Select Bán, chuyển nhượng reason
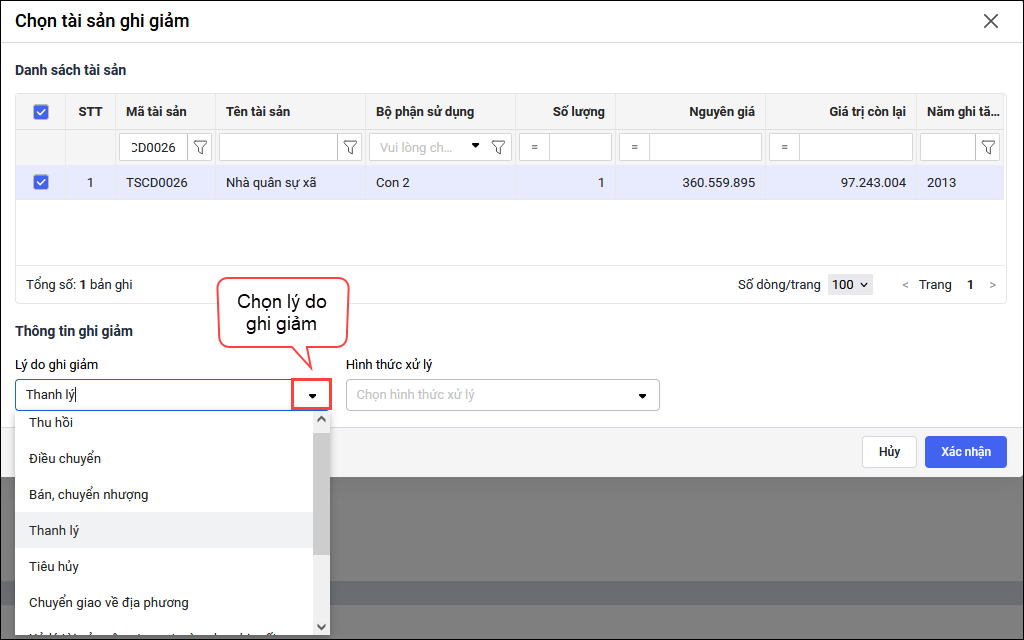The width and height of the screenshot is (1024, 640). 89,495
